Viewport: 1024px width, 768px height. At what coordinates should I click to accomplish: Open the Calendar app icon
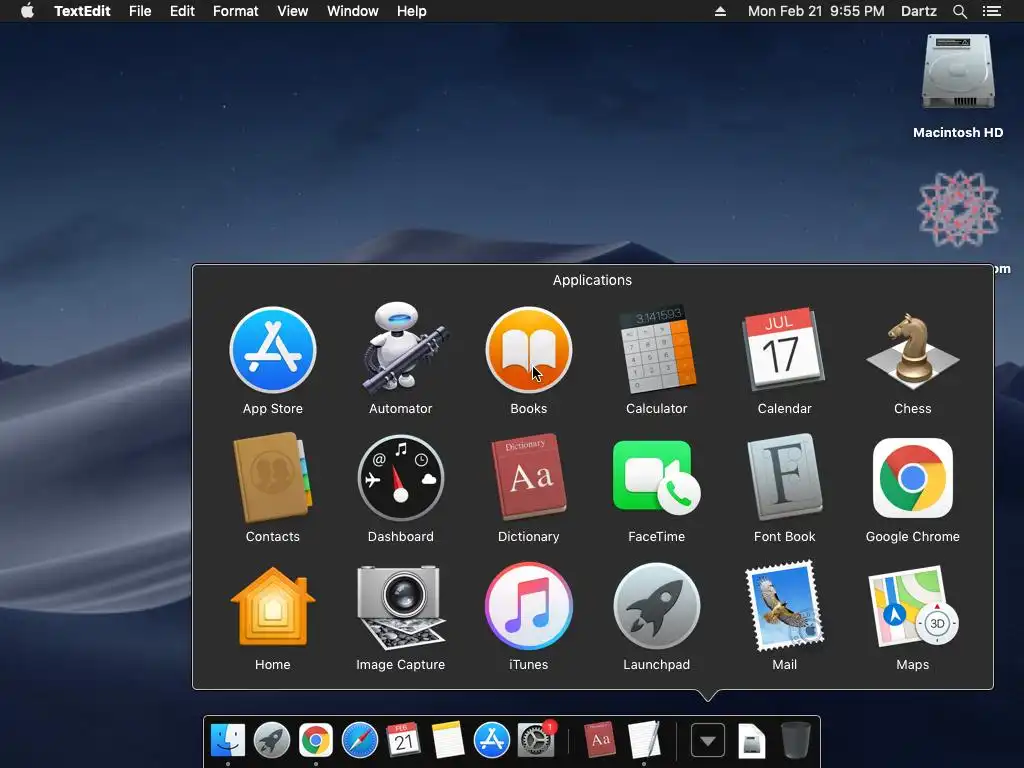[x=784, y=349]
